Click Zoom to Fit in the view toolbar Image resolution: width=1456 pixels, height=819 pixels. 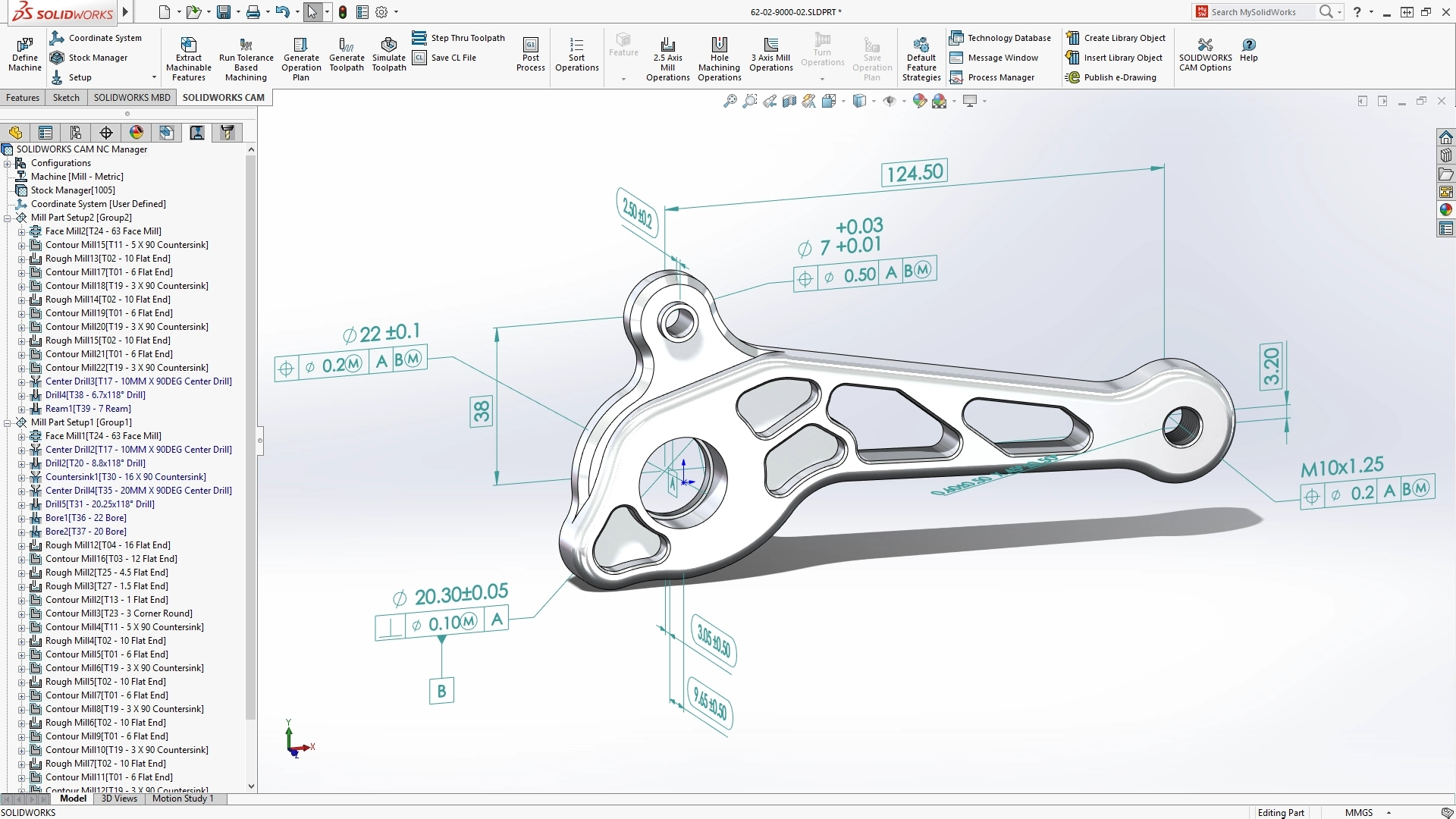click(x=730, y=100)
